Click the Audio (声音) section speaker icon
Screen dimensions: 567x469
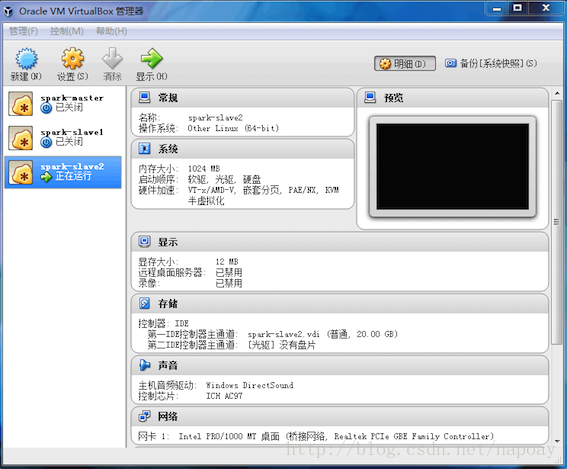pos(145,365)
